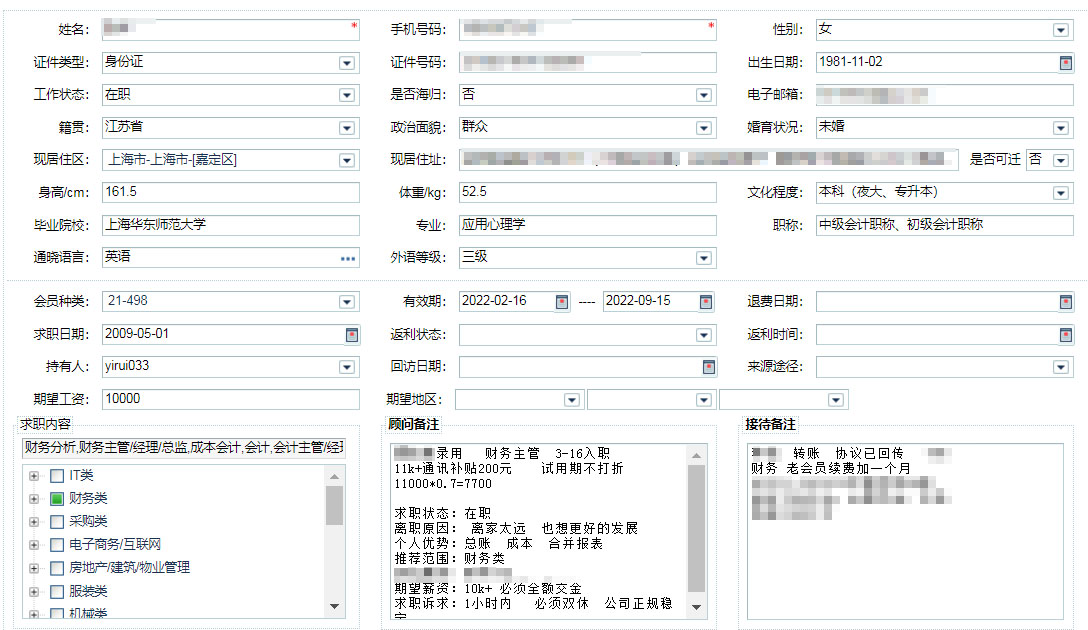The width and height of the screenshot is (1088, 630).
Task: Click the 期望工资 field showing 10000
Action: click(x=230, y=399)
